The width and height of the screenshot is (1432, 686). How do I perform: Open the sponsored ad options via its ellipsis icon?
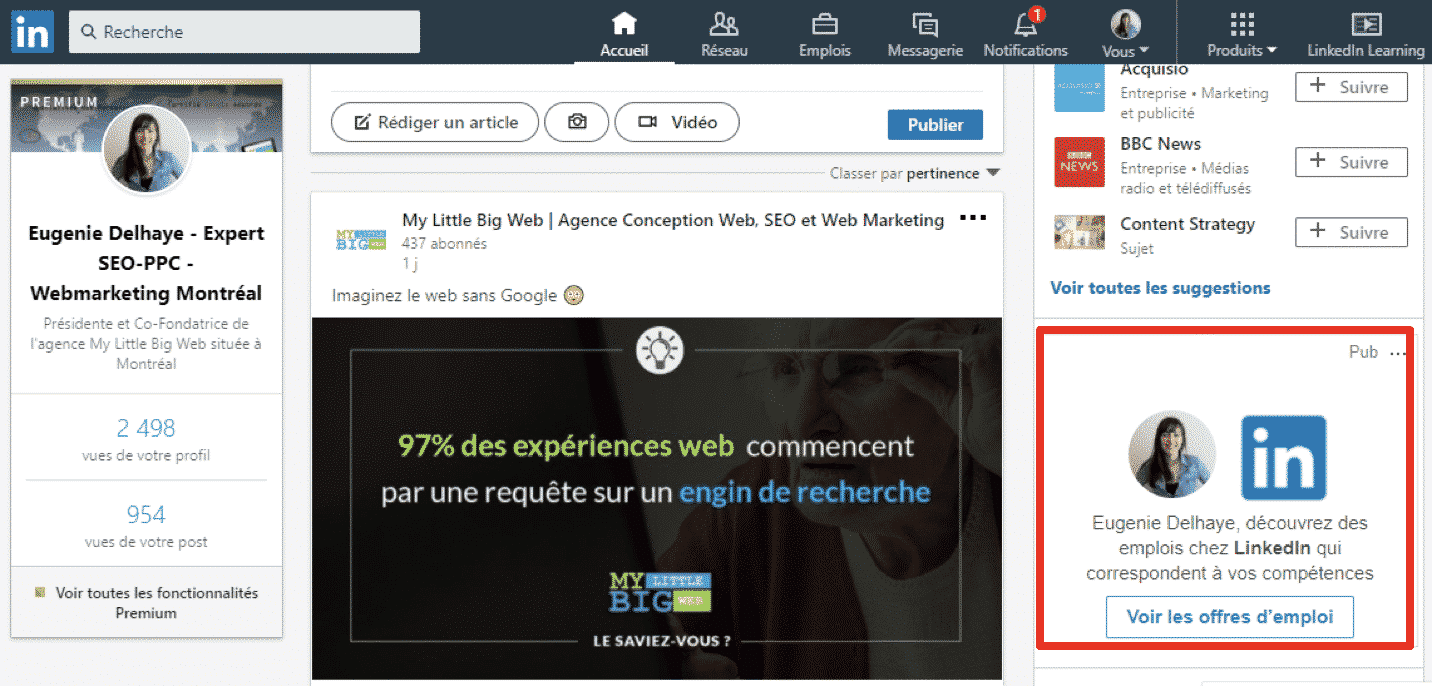pos(1397,352)
